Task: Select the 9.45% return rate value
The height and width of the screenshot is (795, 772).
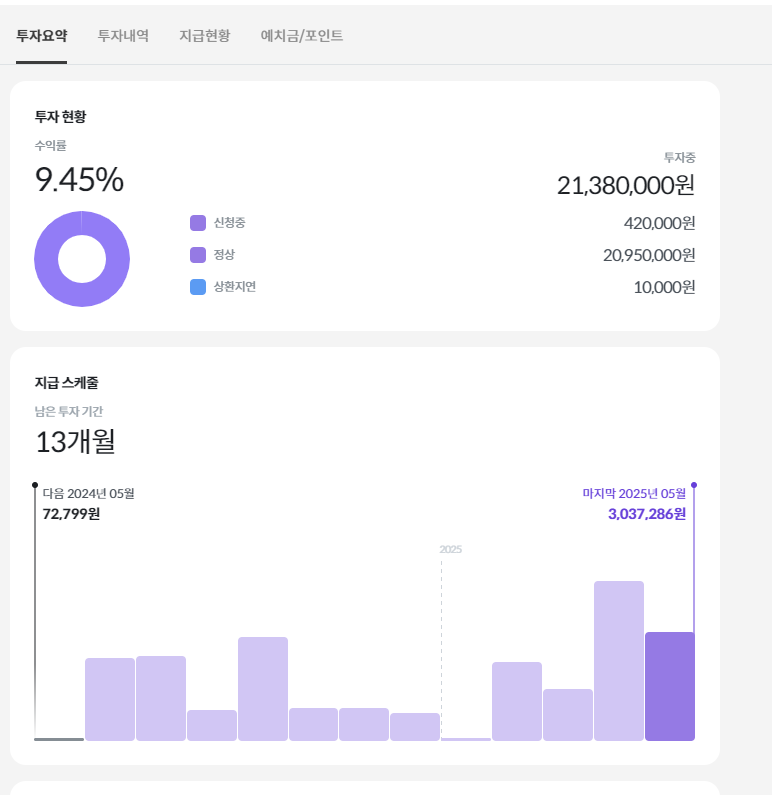Action: (79, 179)
